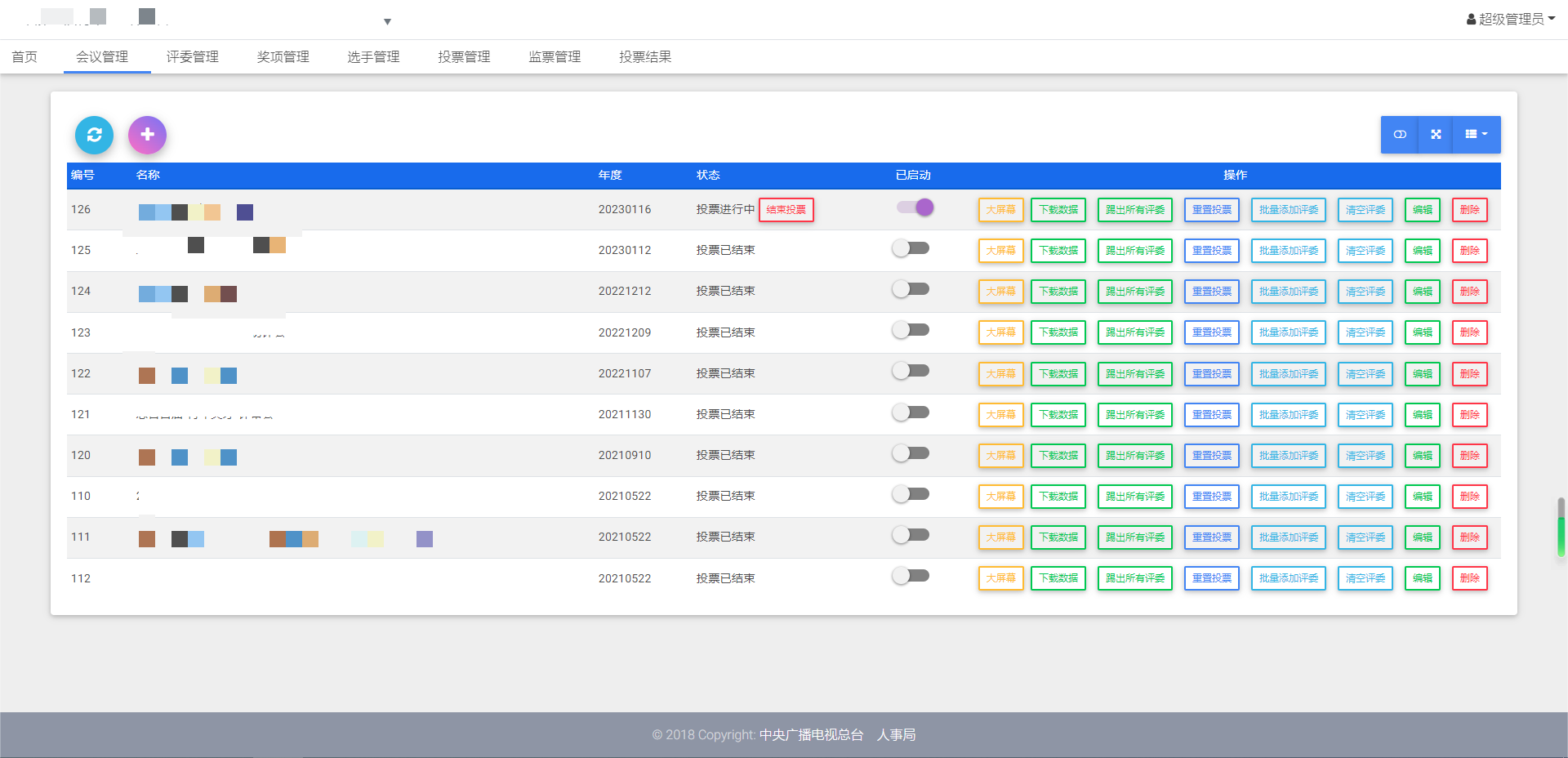Click the purple plus add button
Screen dimensions: 1568x758
pos(147,135)
